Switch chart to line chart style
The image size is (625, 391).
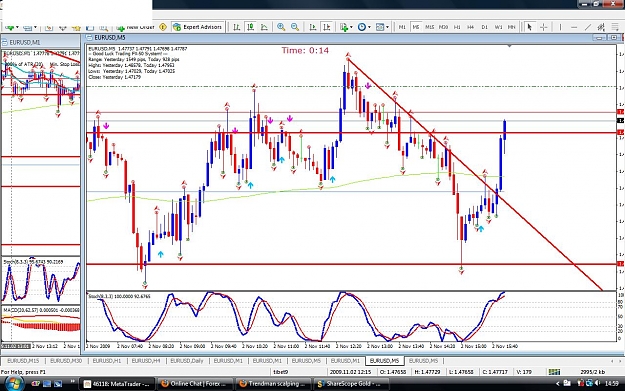click(x=264, y=27)
